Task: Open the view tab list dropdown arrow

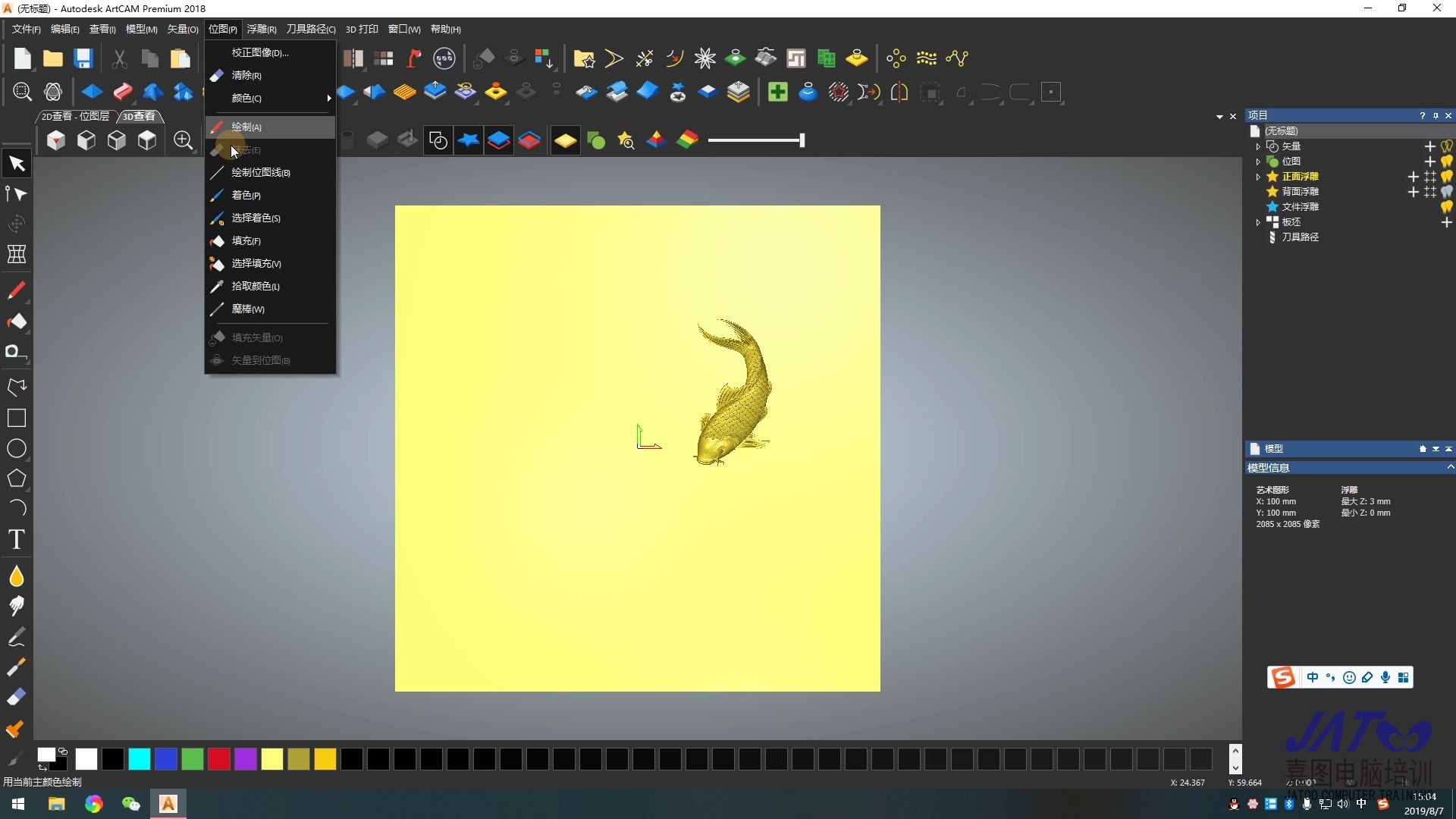Action: coord(1219,117)
